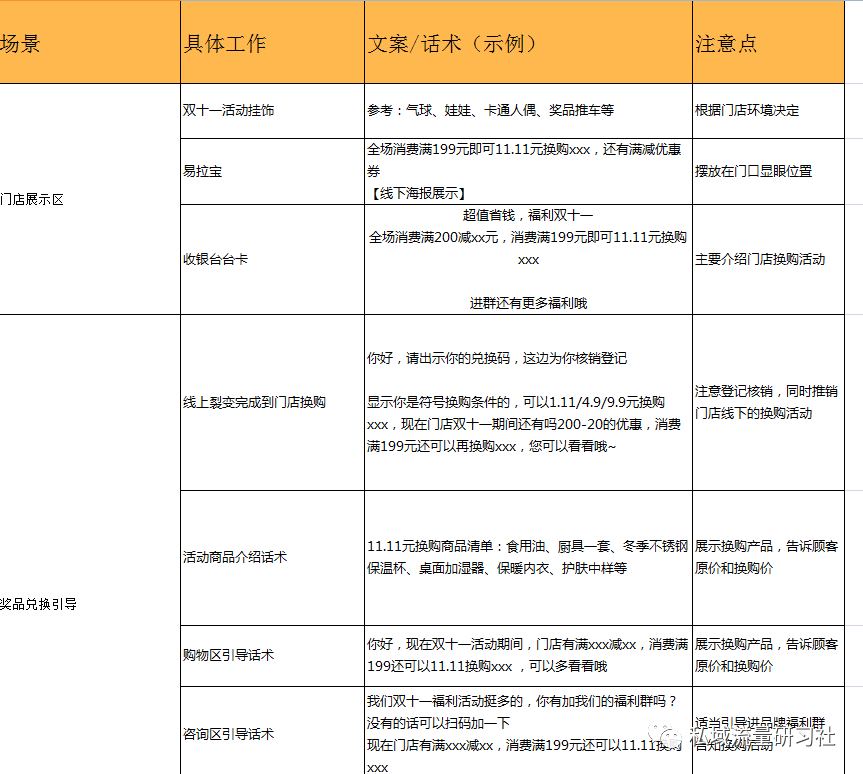Select the 注意点 cell in the 购物区引导话术 row
Viewport: 863px width, 774px height.
coord(768,656)
